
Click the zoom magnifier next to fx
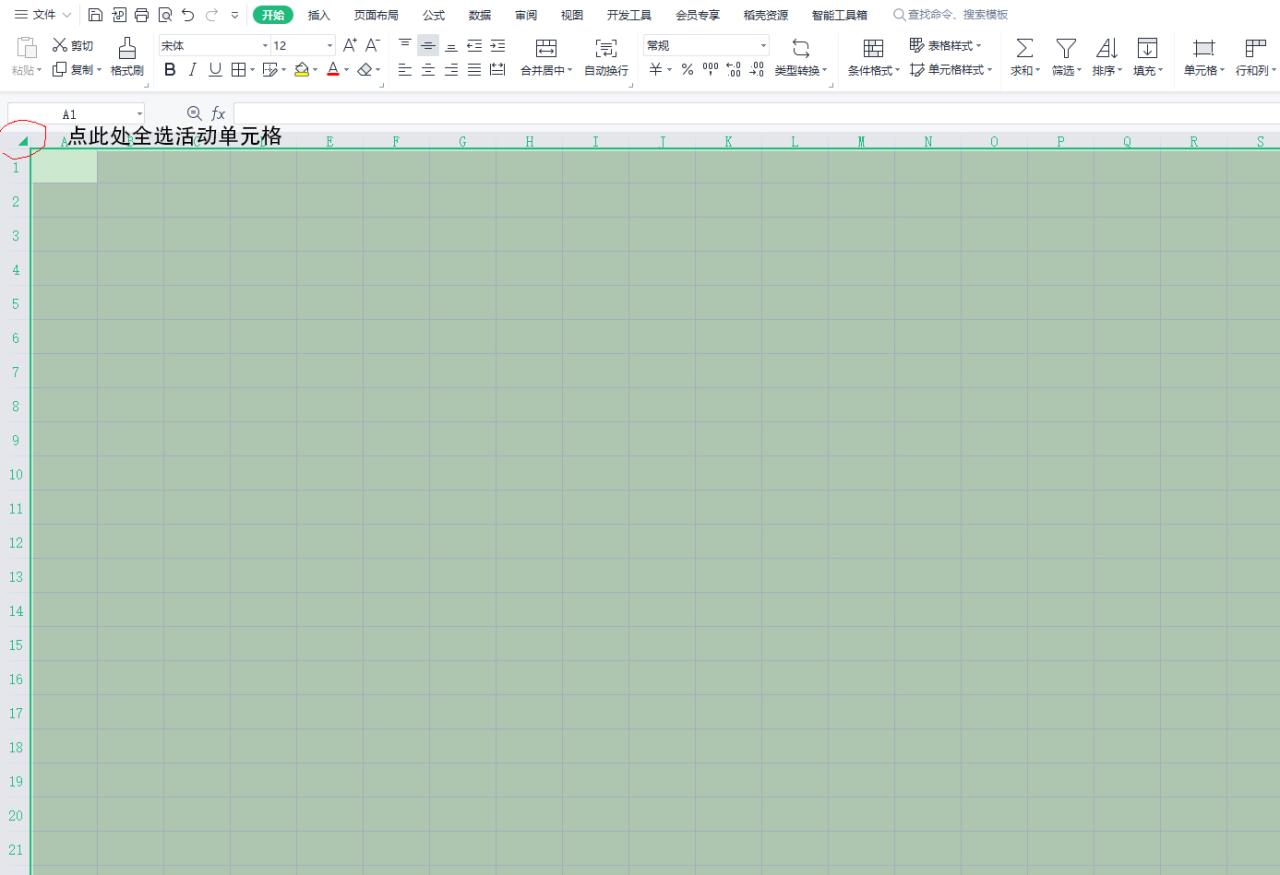(x=194, y=114)
